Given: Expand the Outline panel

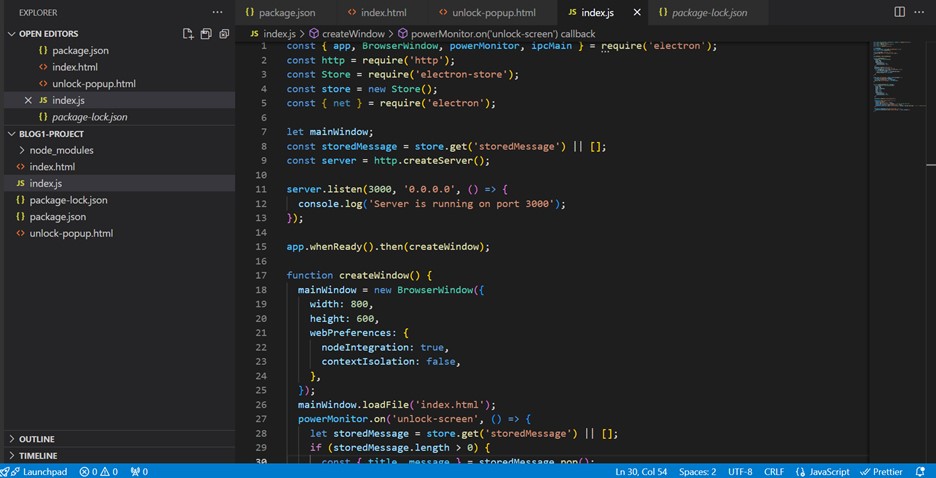Looking at the screenshot, I should 36,439.
